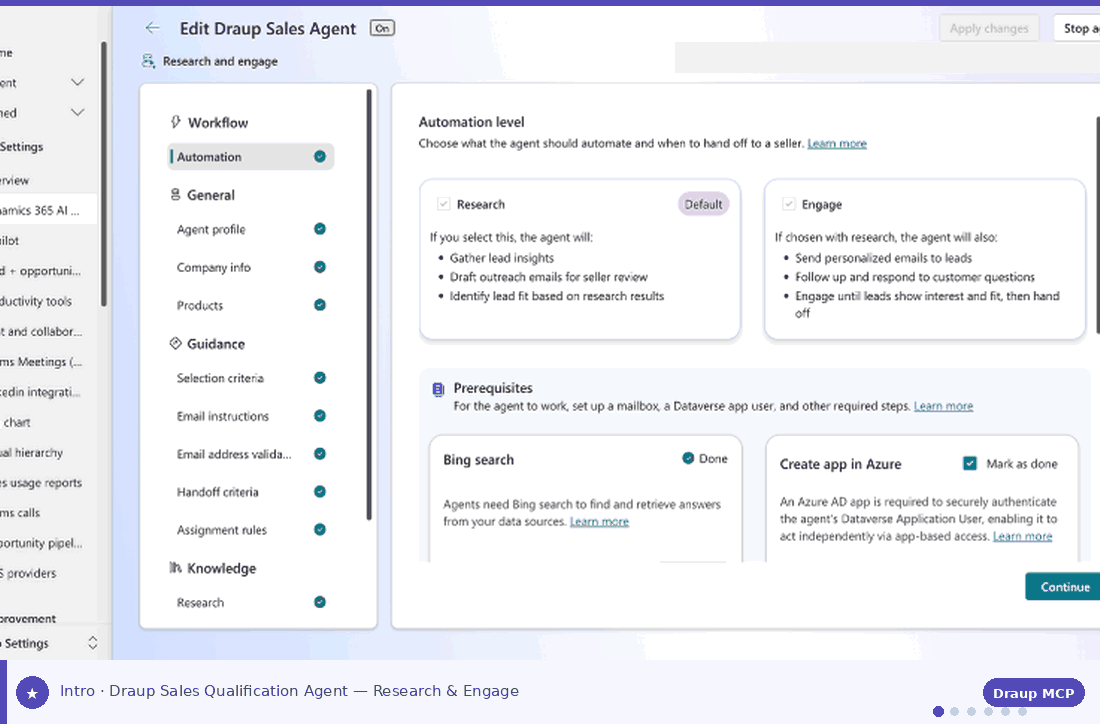Toggle Mark as done for Create app in Azure
The width and height of the screenshot is (1100, 724).
pos(970,464)
